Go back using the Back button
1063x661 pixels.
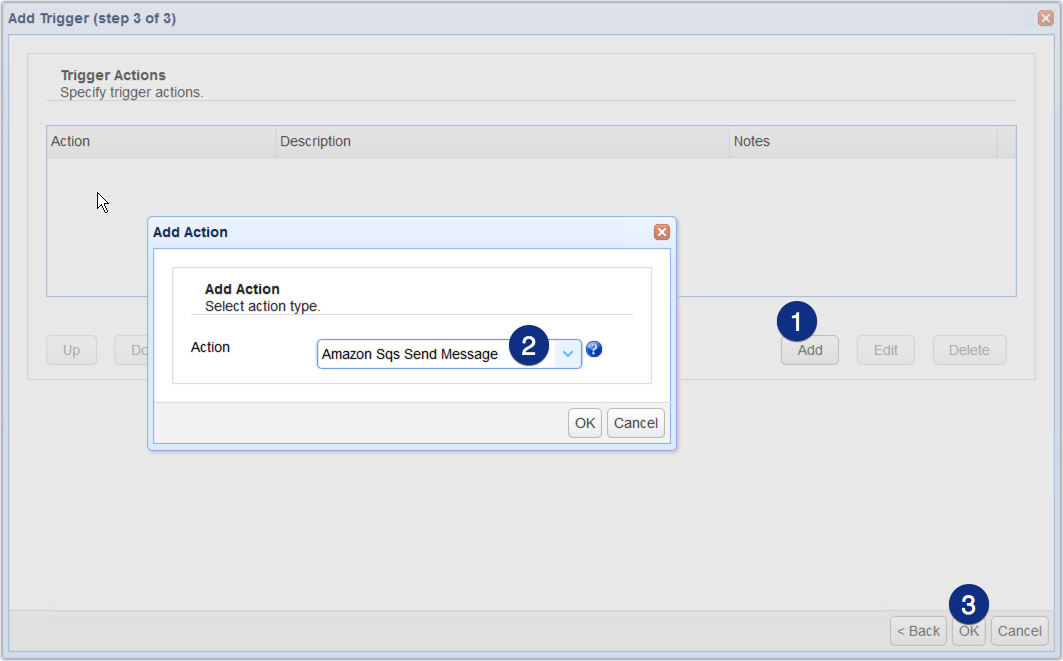(x=917, y=631)
